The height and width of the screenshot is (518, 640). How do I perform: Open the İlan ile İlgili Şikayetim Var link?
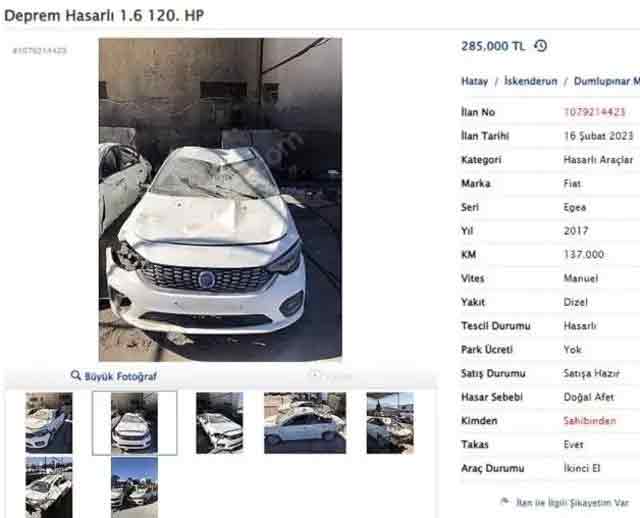coord(572,502)
